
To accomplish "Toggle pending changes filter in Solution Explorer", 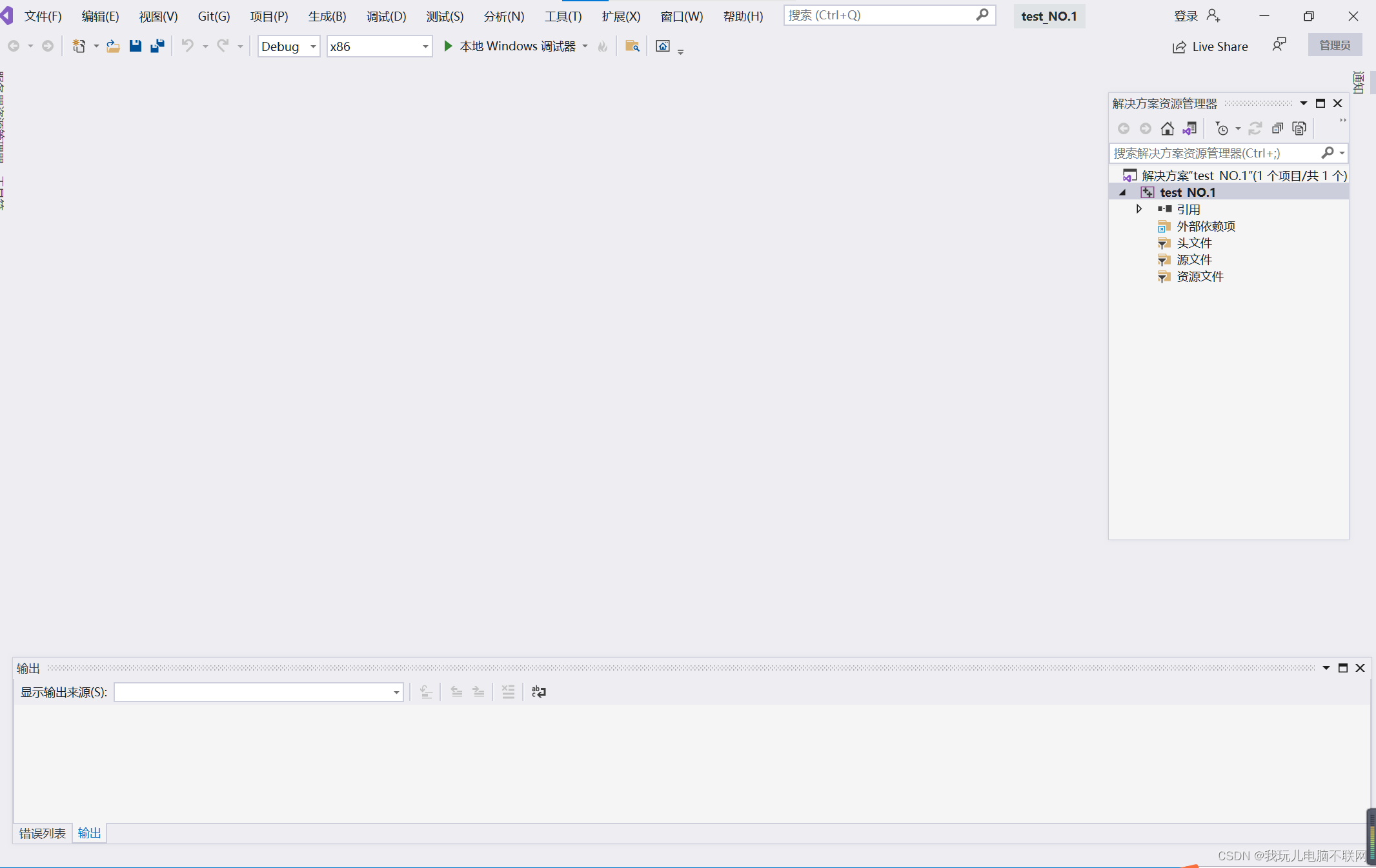I will (x=1222, y=128).
